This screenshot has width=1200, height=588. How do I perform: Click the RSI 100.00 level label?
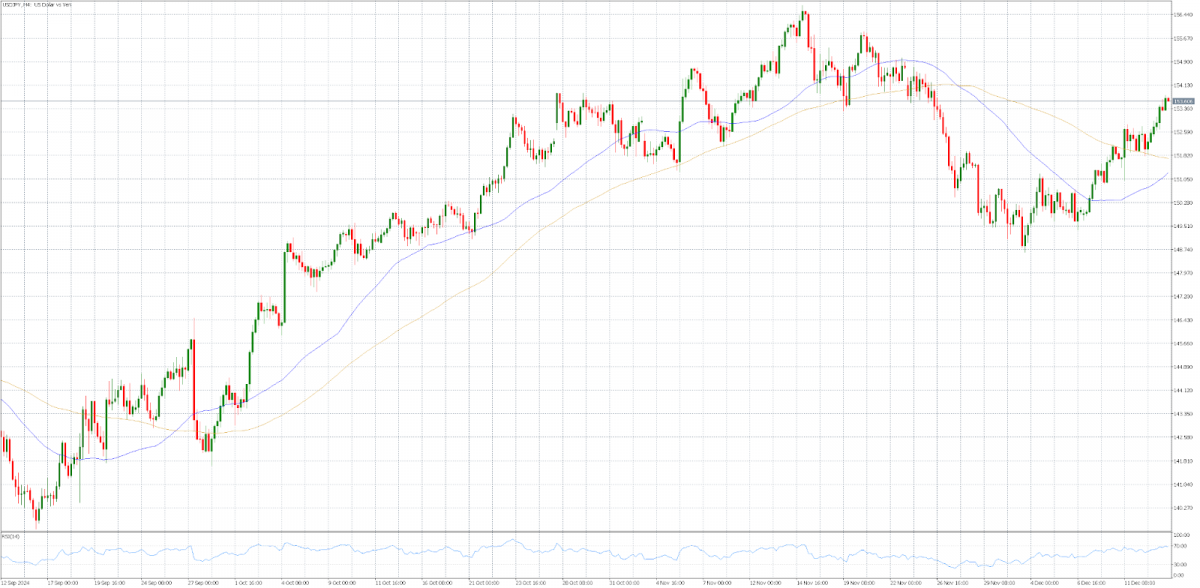coord(1181,536)
